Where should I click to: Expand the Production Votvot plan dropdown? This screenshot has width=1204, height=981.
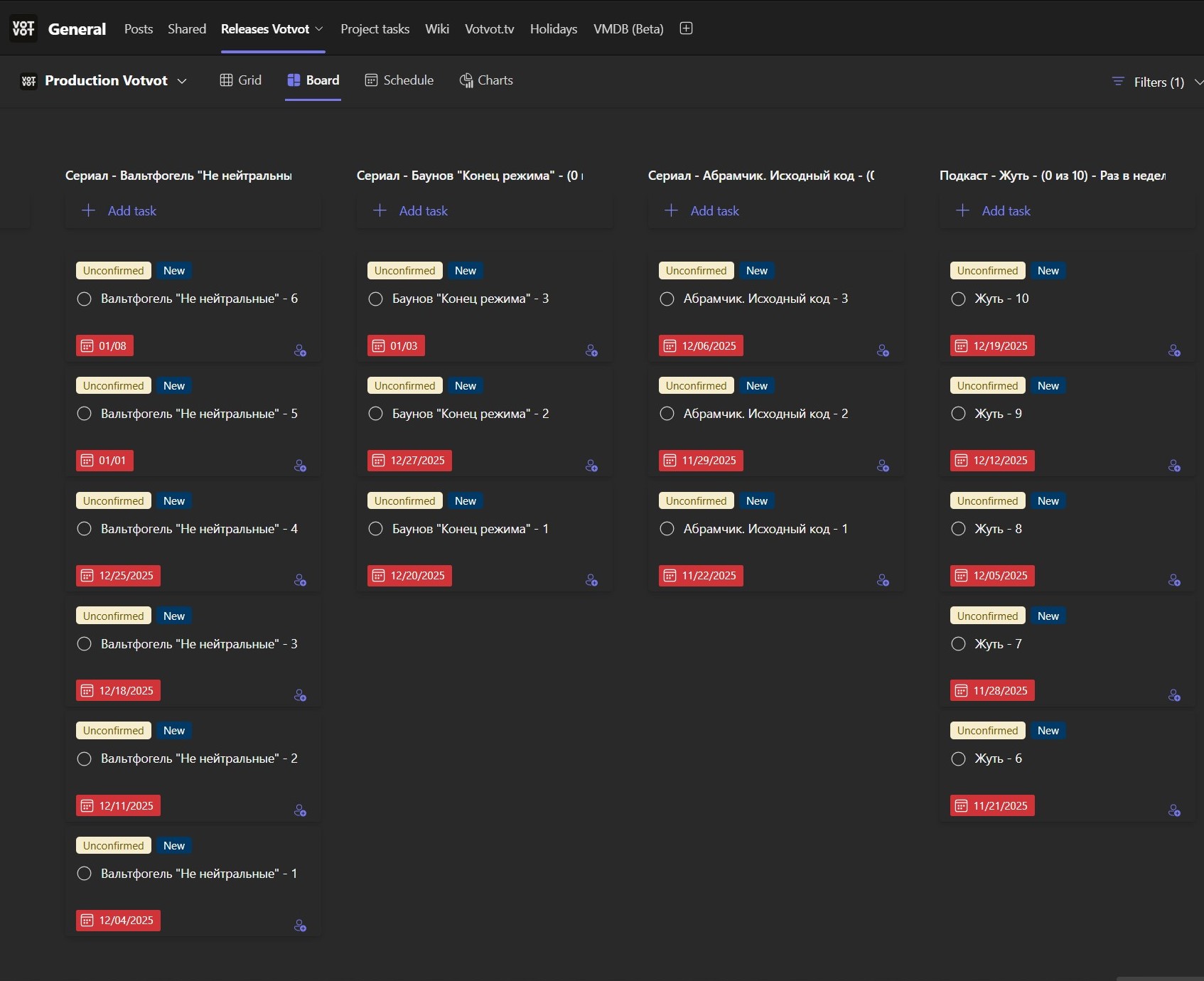pos(182,81)
